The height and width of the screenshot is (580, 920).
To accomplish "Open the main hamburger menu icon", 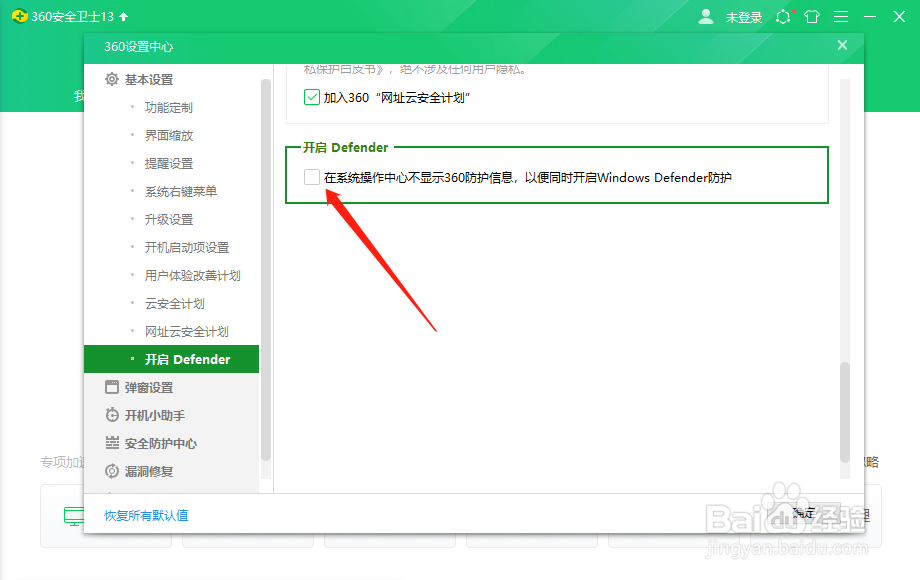I will tap(841, 17).
